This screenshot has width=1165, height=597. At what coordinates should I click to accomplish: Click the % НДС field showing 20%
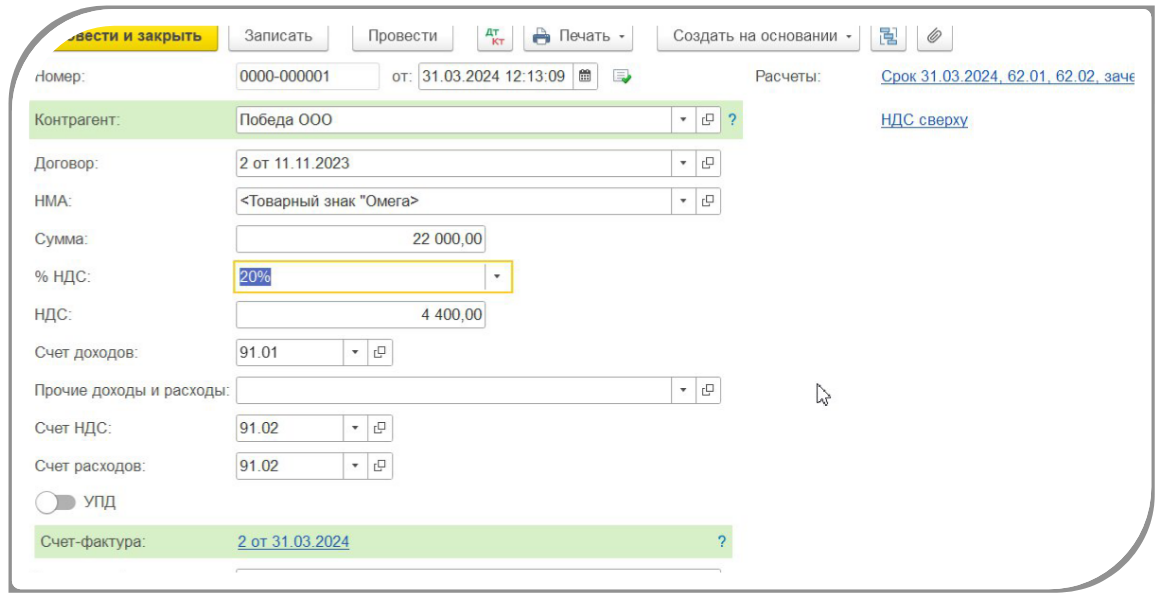coord(360,277)
